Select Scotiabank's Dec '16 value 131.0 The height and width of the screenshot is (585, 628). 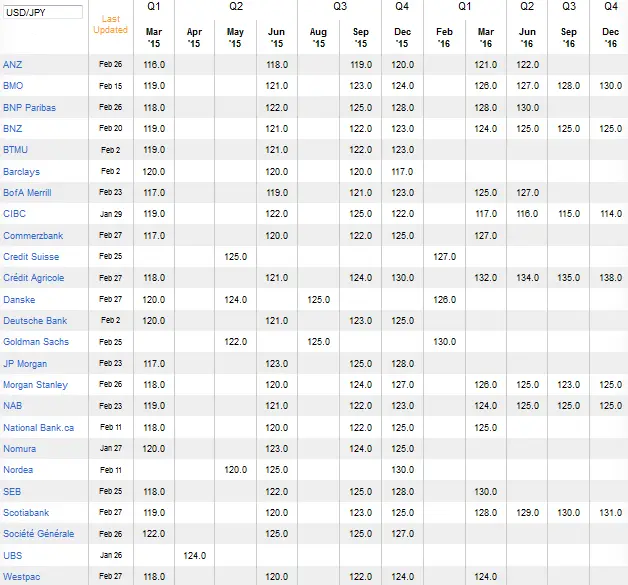pos(610,513)
